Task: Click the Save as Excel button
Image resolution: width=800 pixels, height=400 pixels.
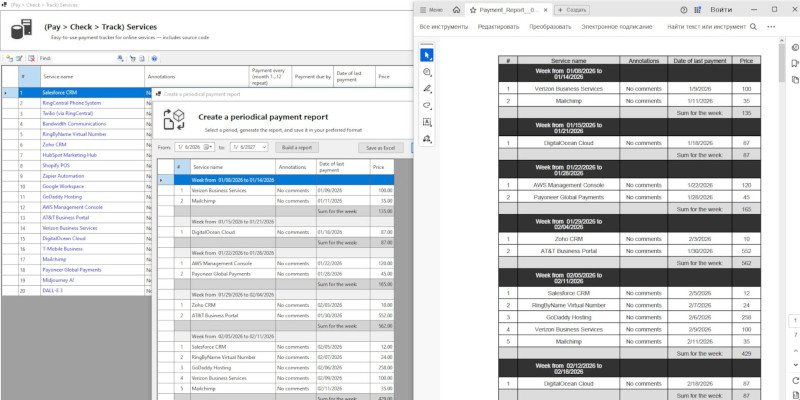Action: pyautogui.click(x=380, y=147)
